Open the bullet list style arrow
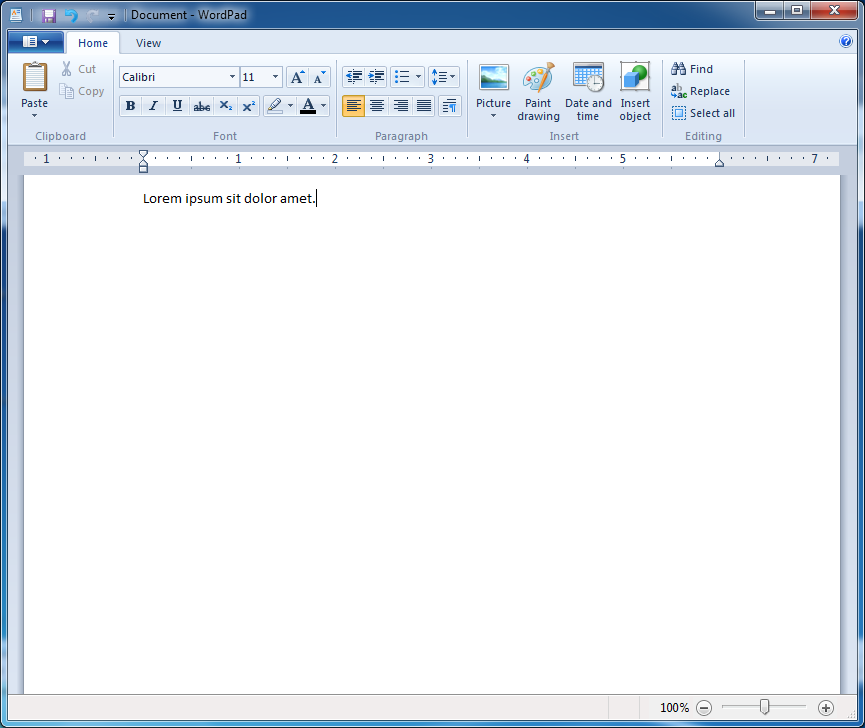The width and height of the screenshot is (865, 728). (419, 77)
